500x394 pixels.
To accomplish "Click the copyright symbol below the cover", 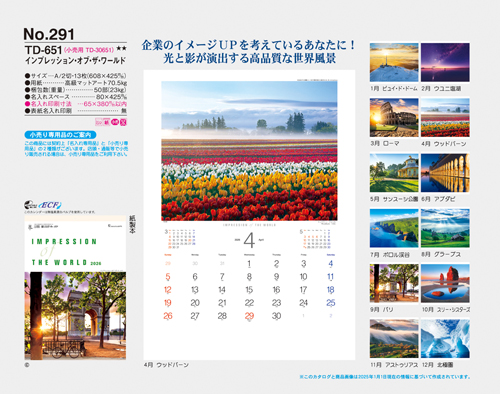I will pyautogui.click(x=27, y=365).
